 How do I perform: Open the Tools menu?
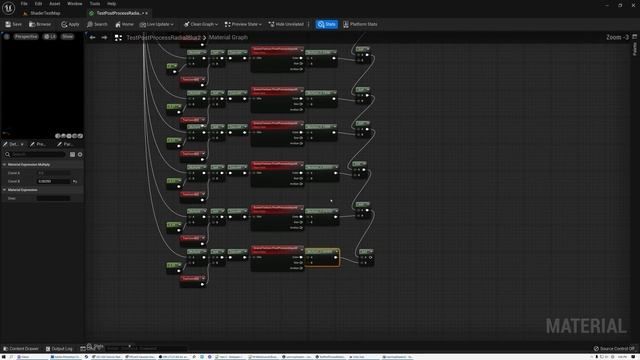click(x=95, y=4)
